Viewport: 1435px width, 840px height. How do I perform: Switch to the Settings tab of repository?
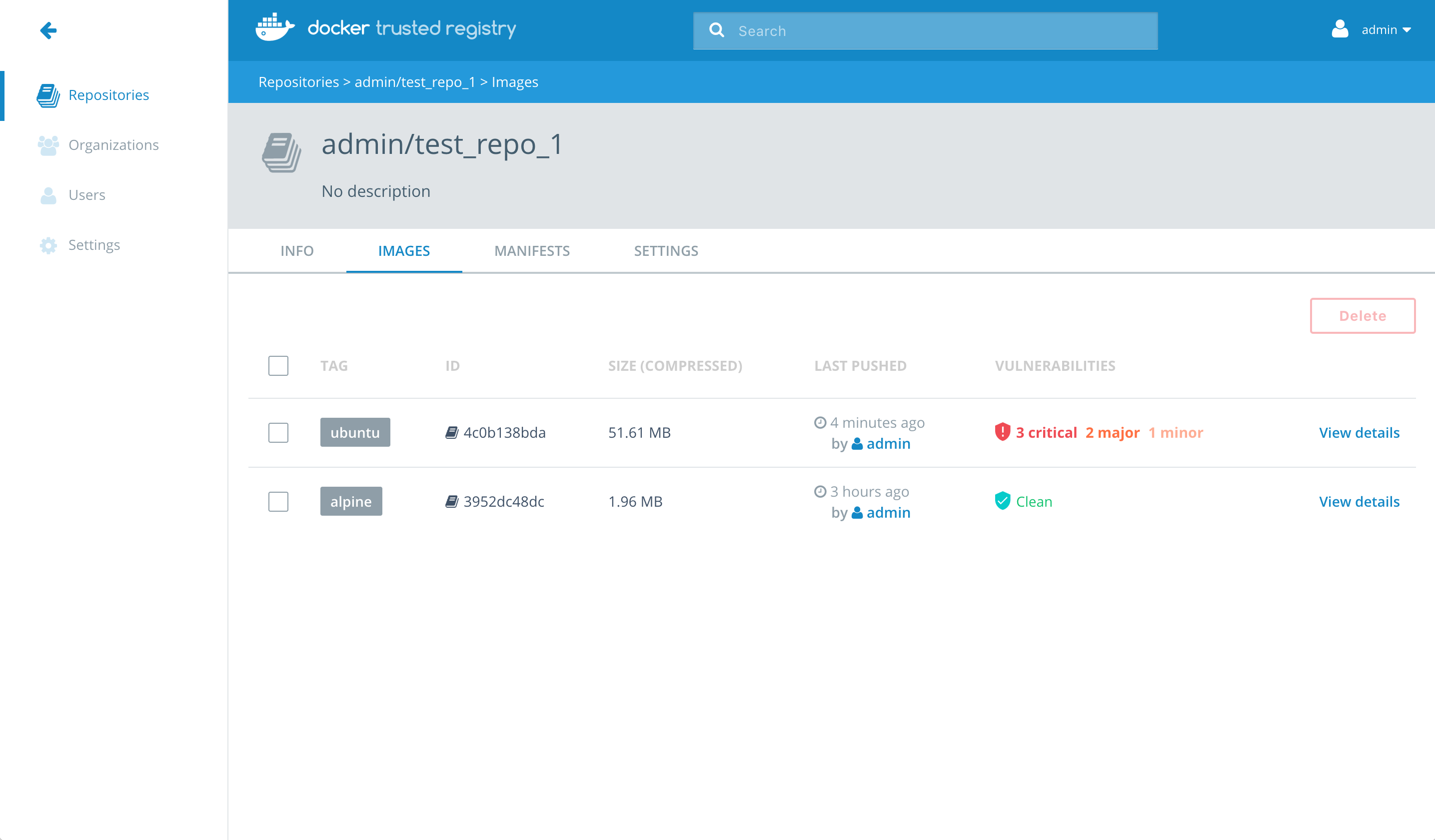pos(666,251)
